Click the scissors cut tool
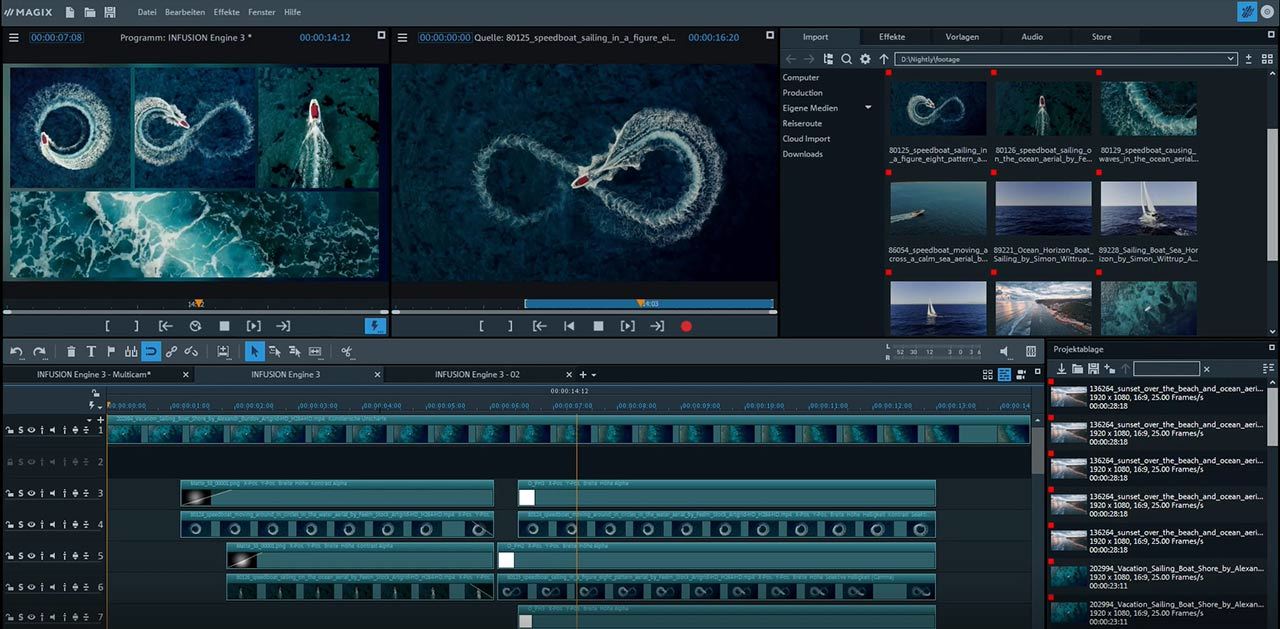 (346, 351)
